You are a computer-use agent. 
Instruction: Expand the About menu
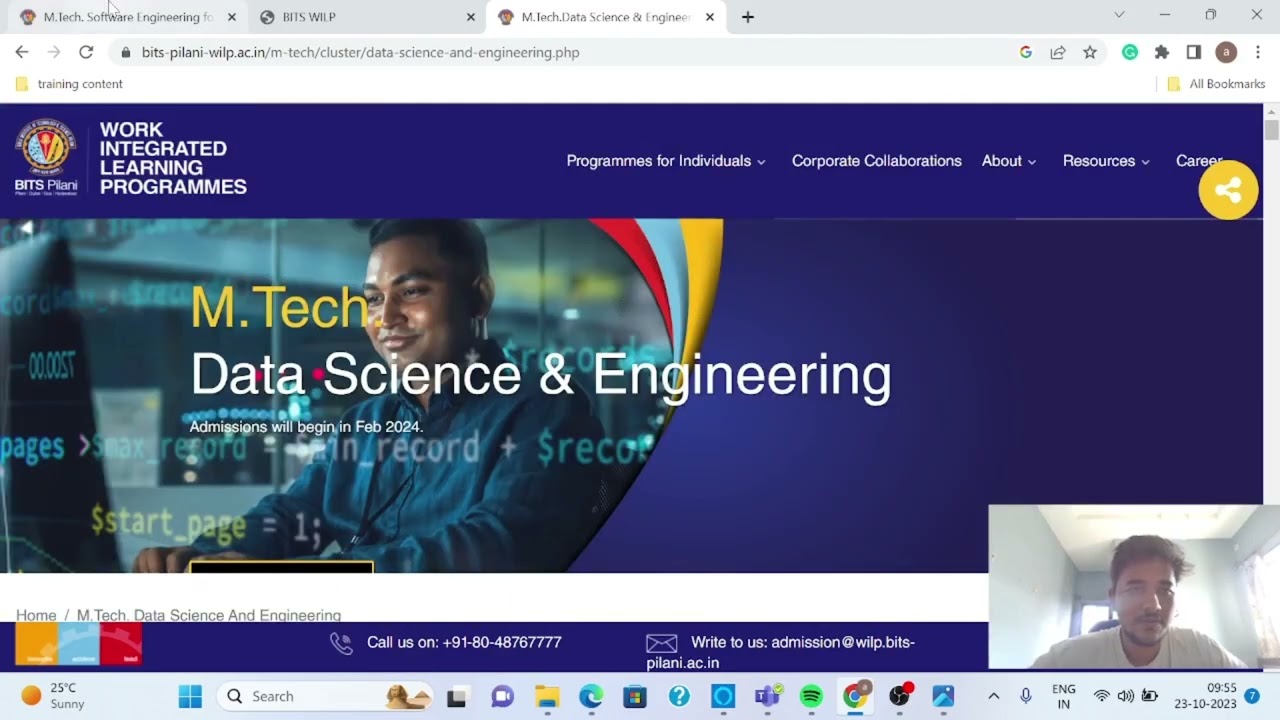point(1009,161)
